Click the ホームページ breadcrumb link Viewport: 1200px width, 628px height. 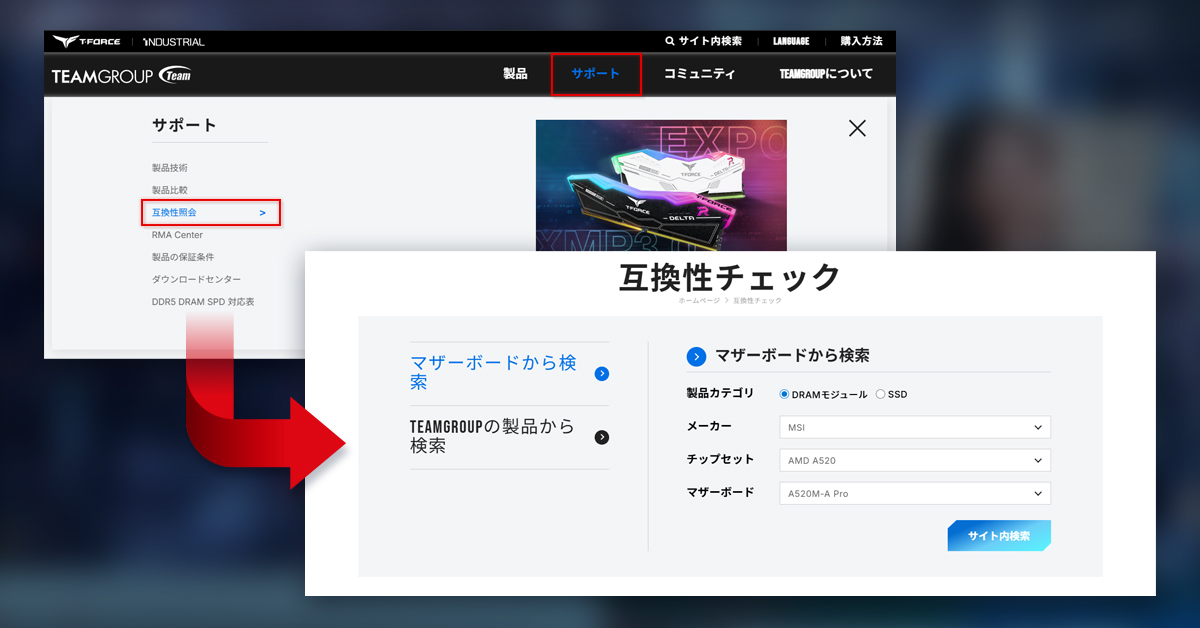point(699,300)
